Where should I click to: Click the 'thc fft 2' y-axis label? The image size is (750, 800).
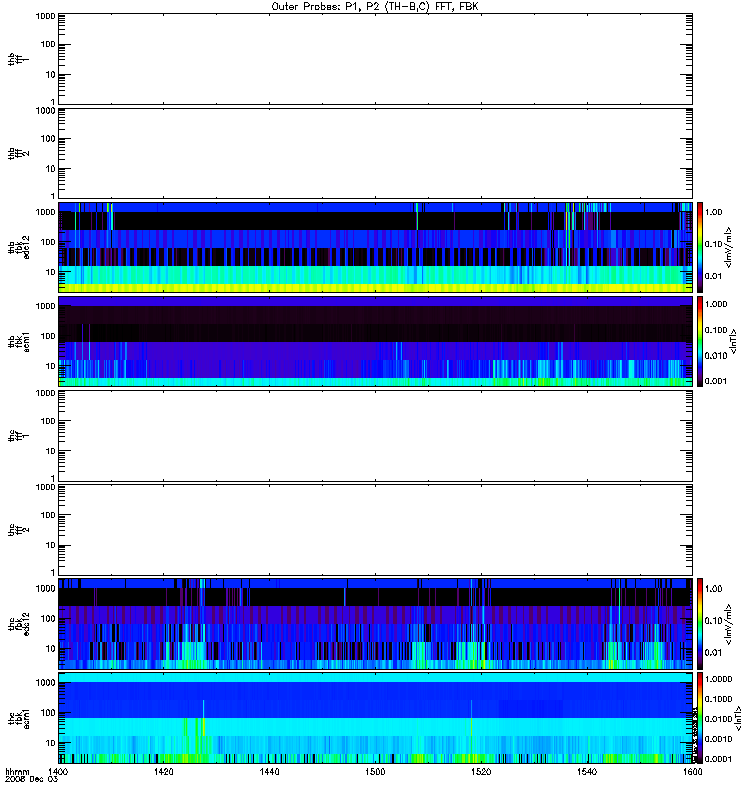tap(18, 531)
